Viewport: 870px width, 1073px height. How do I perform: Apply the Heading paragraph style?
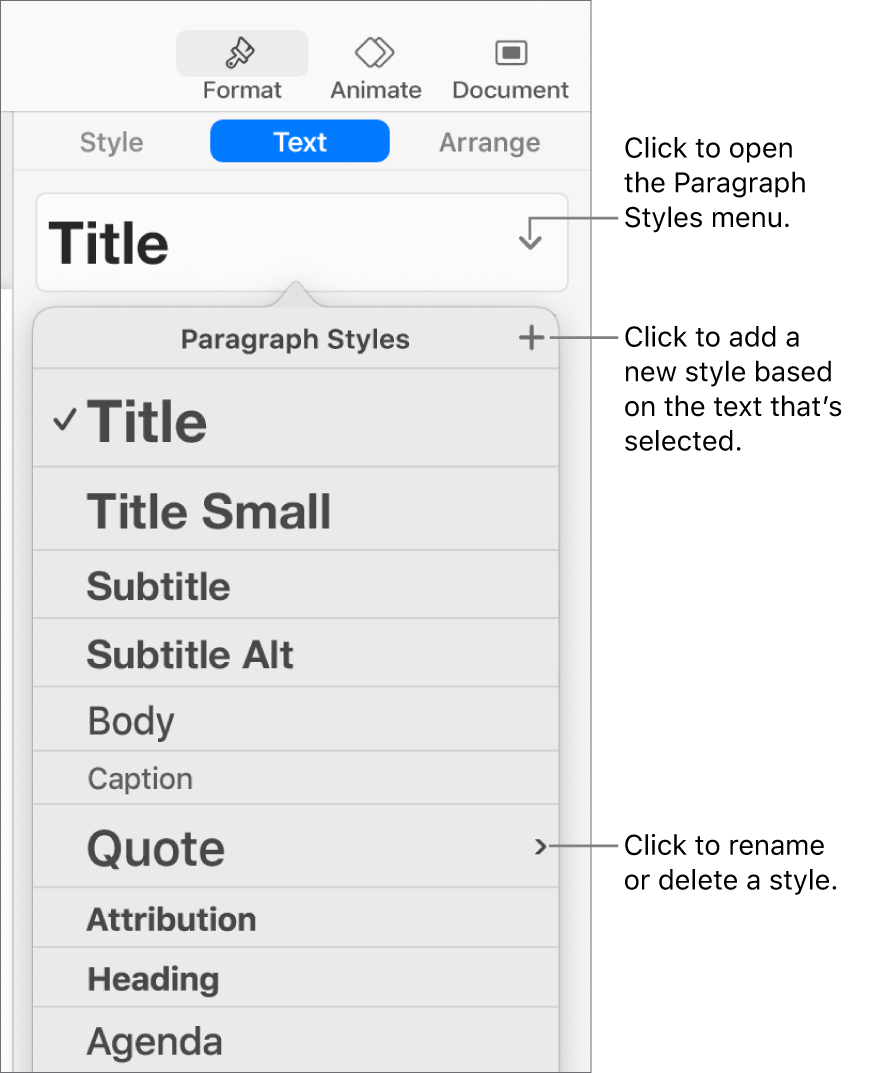[153, 978]
